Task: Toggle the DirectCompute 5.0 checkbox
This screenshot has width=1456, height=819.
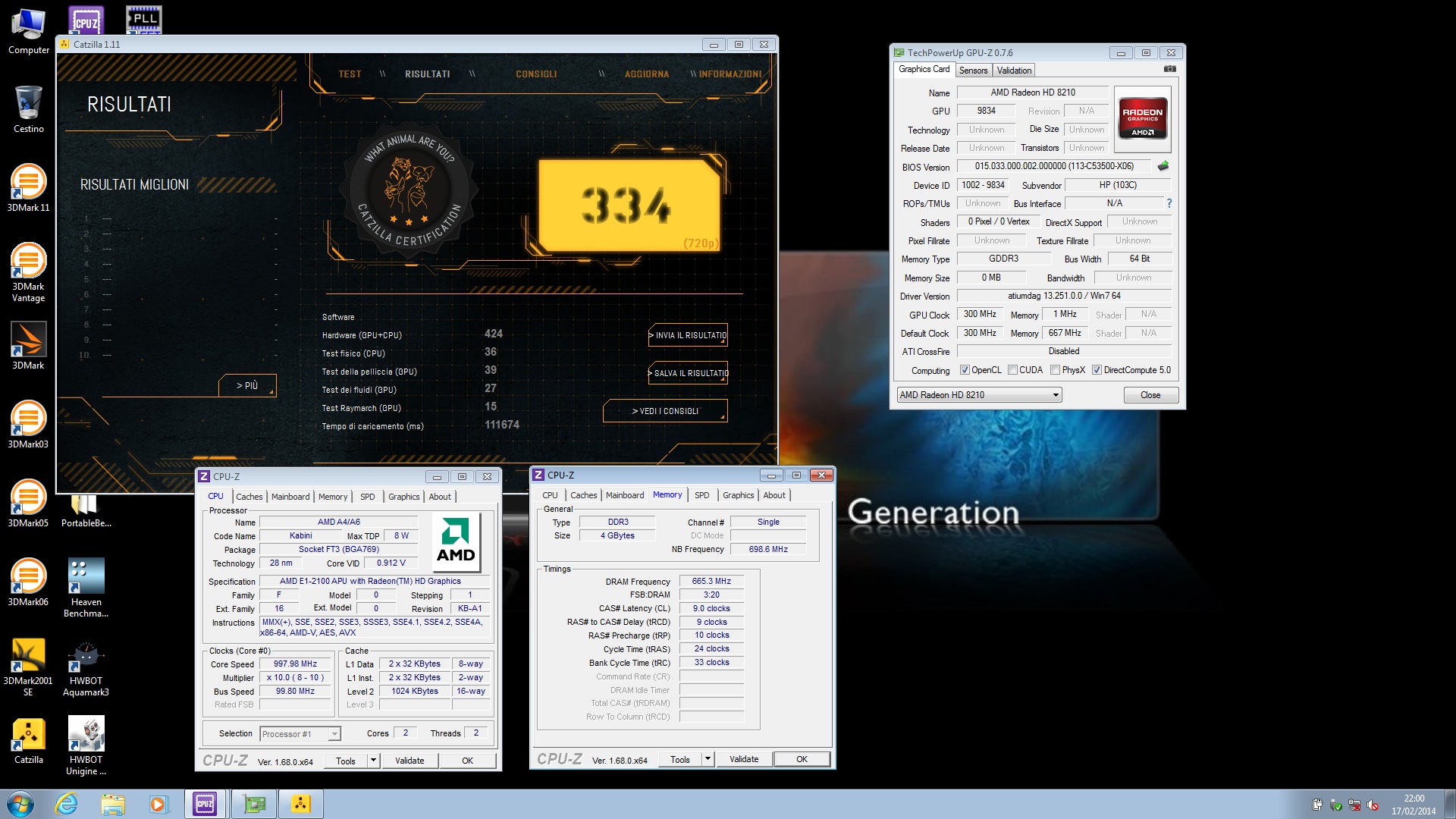Action: [1097, 370]
